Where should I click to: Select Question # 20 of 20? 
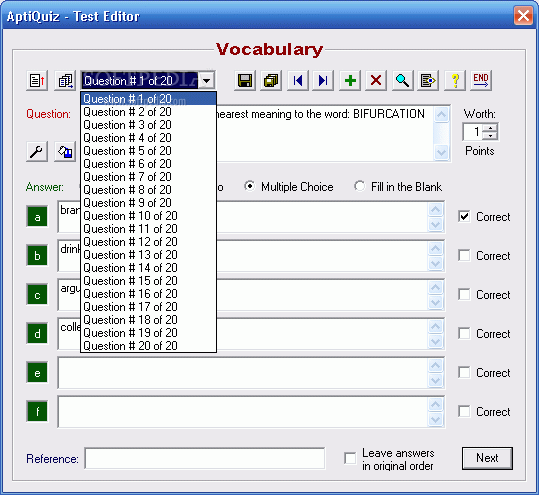pyautogui.click(x=148, y=346)
